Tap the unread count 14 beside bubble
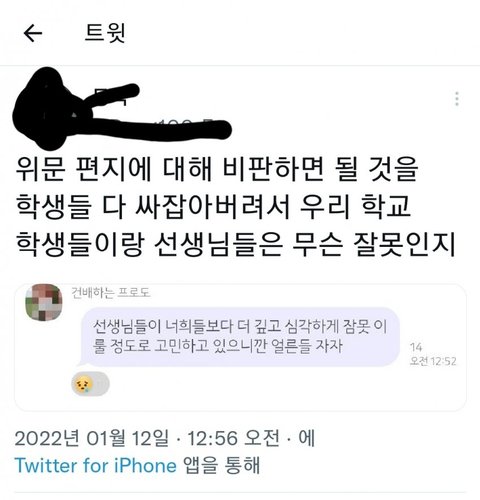The width and height of the screenshot is (480, 500). (416, 347)
